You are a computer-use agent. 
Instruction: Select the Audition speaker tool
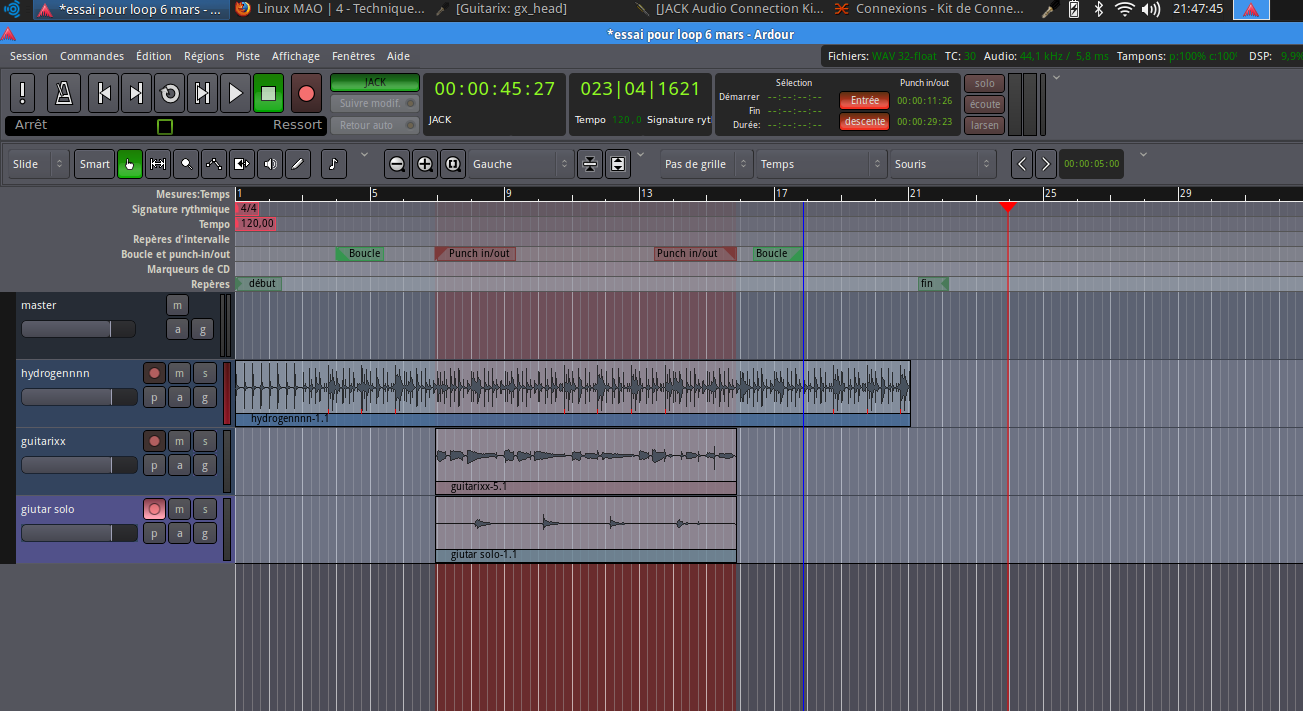click(269, 164)
